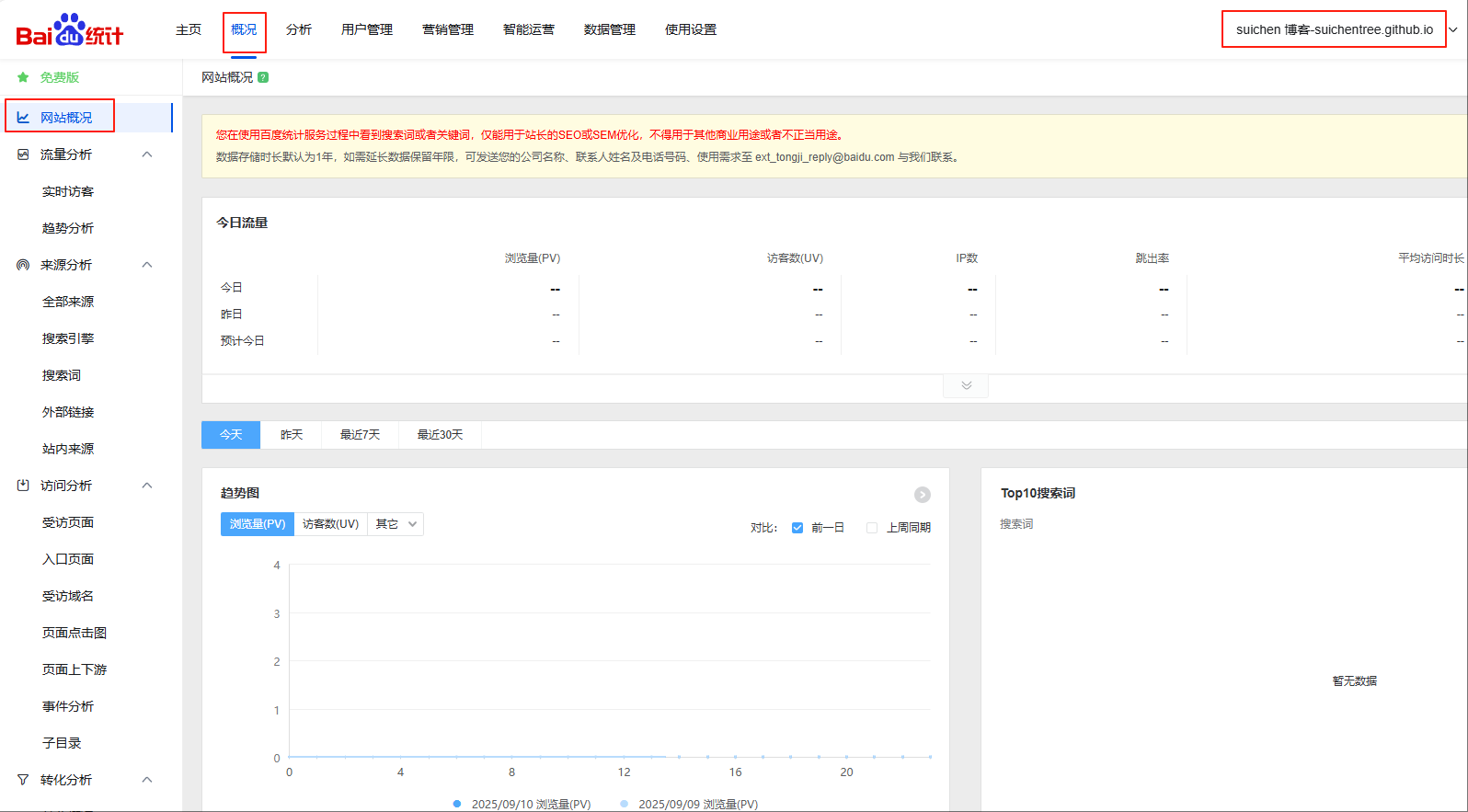Open 实时访客 in the sidebar
Viewport: 1468px width, 812px height.
tap(68, 191)
